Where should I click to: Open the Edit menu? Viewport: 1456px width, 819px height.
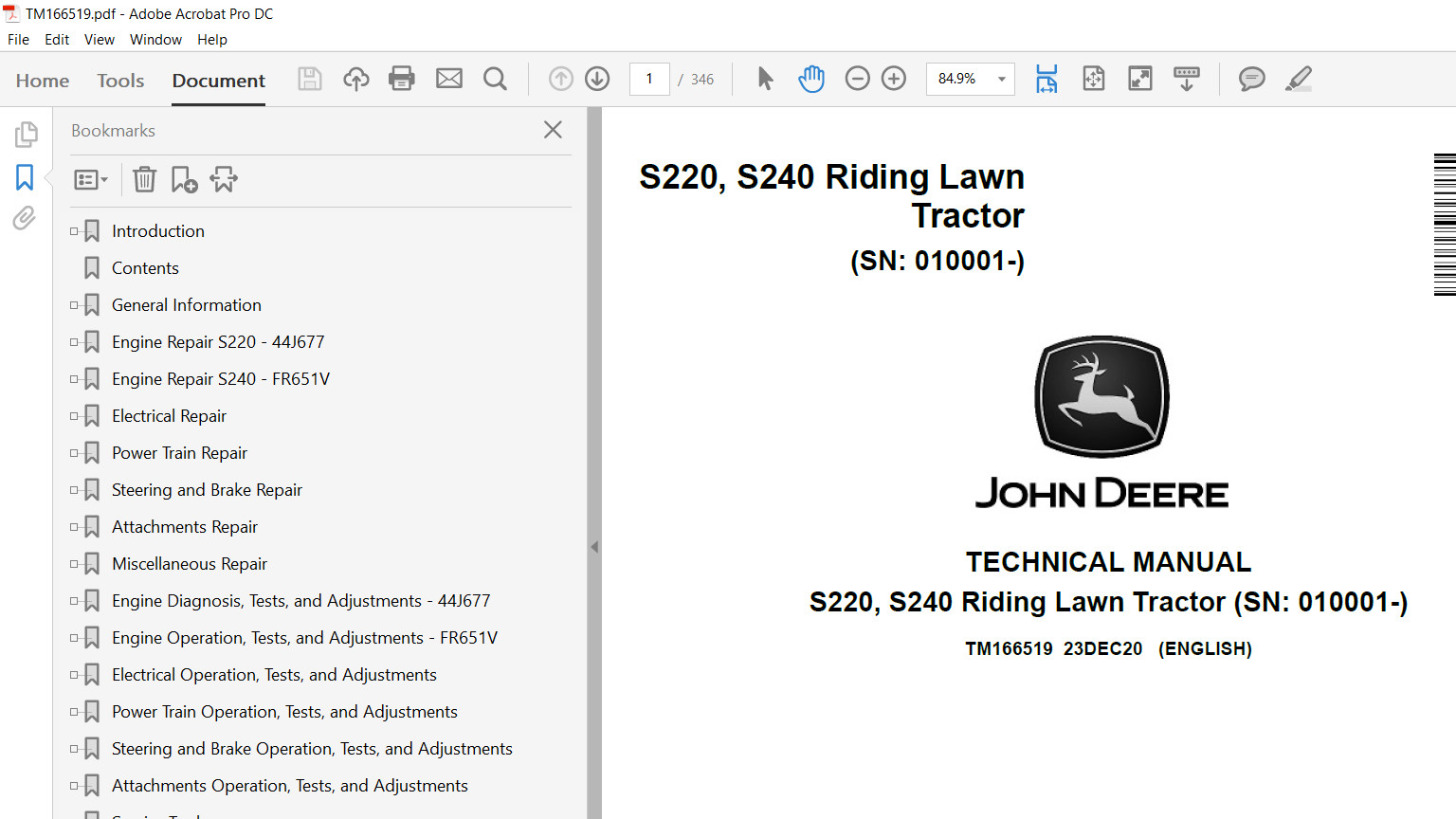(57, 40)
